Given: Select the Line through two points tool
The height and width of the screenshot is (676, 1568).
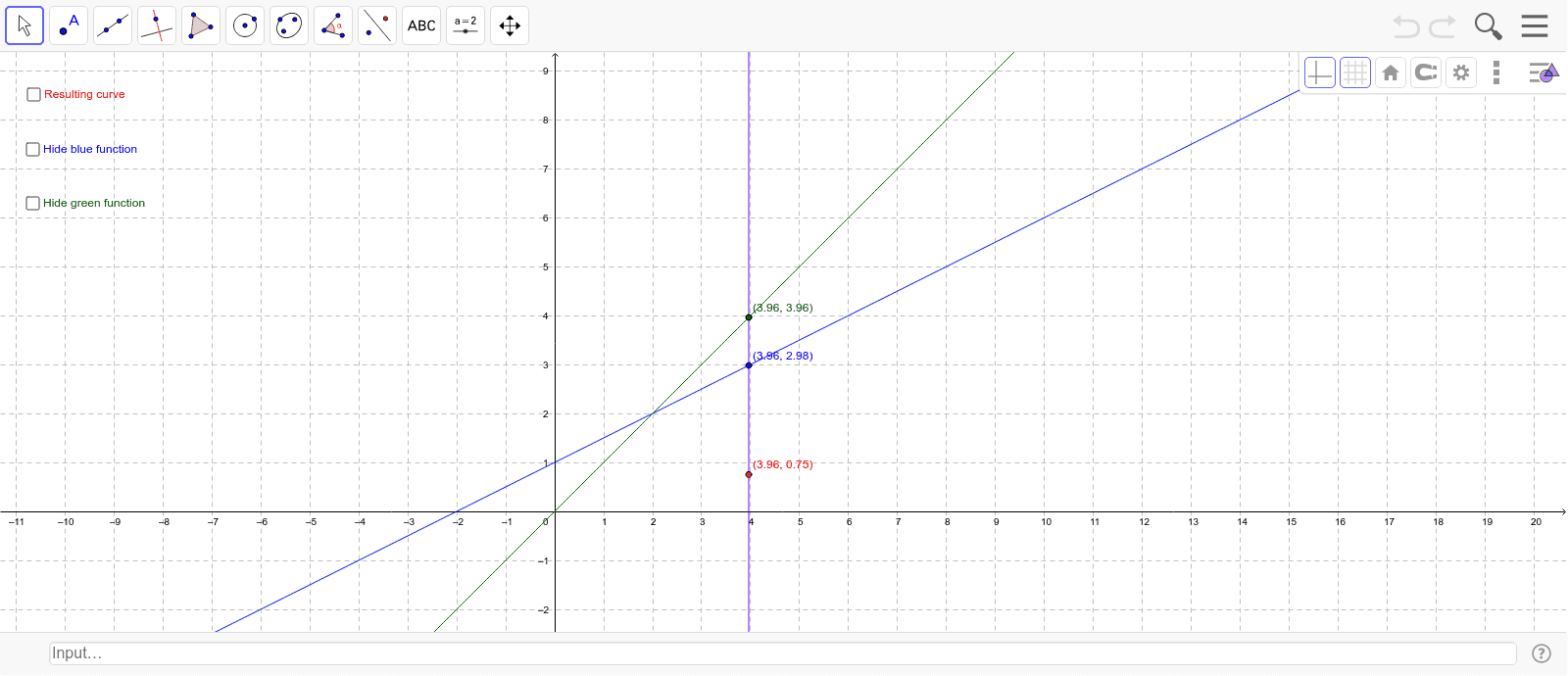Looking at the screenshot, I should click(113, 25).
